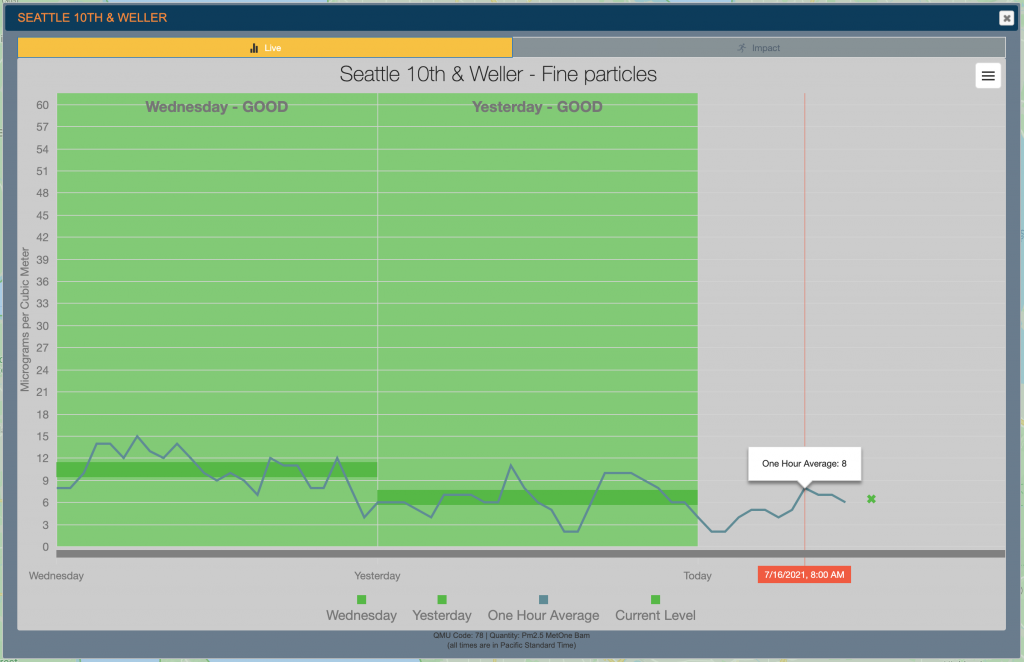Click the dark green Yesterday average bar
Image resolution: width=1024 pixels, height=662 pixels.
click(537, 497)
